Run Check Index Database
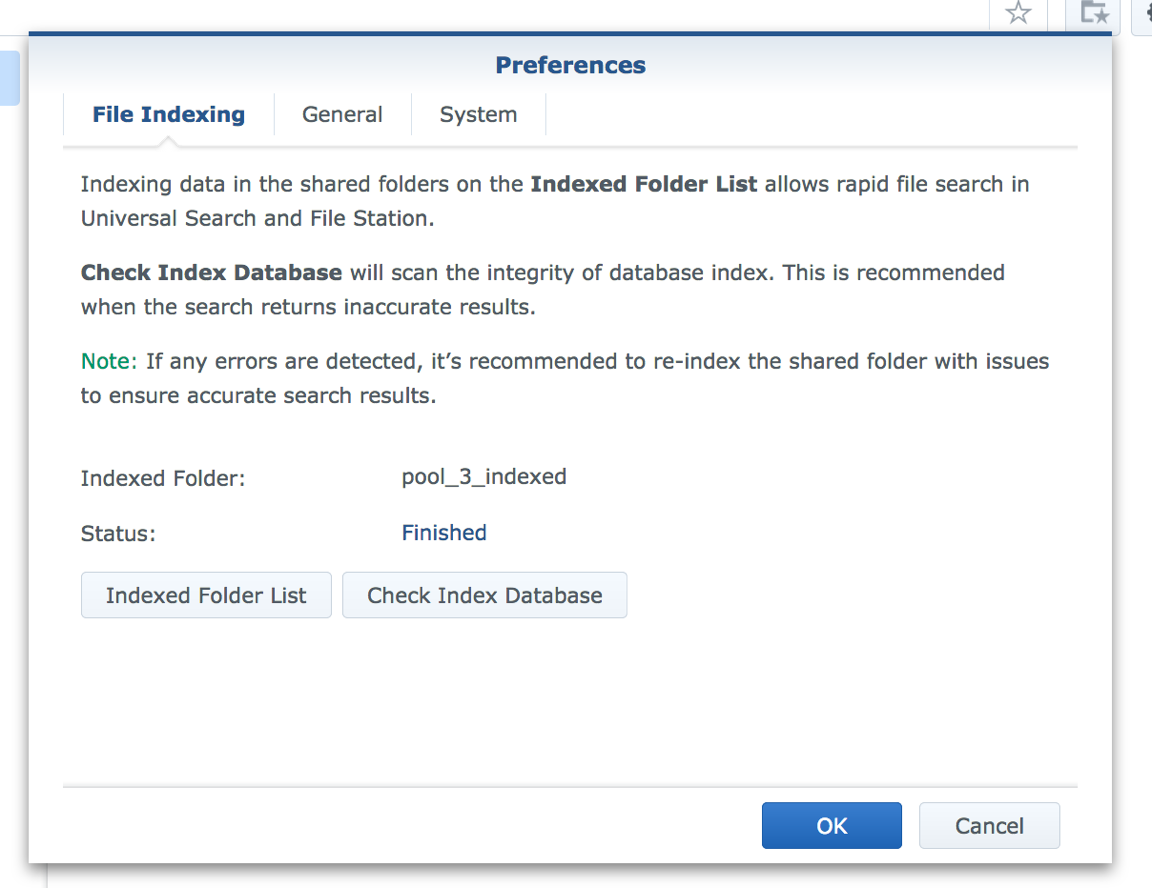Image resolution: width=1152 pixels, height=888 pixels. click(x=485, y=595)
